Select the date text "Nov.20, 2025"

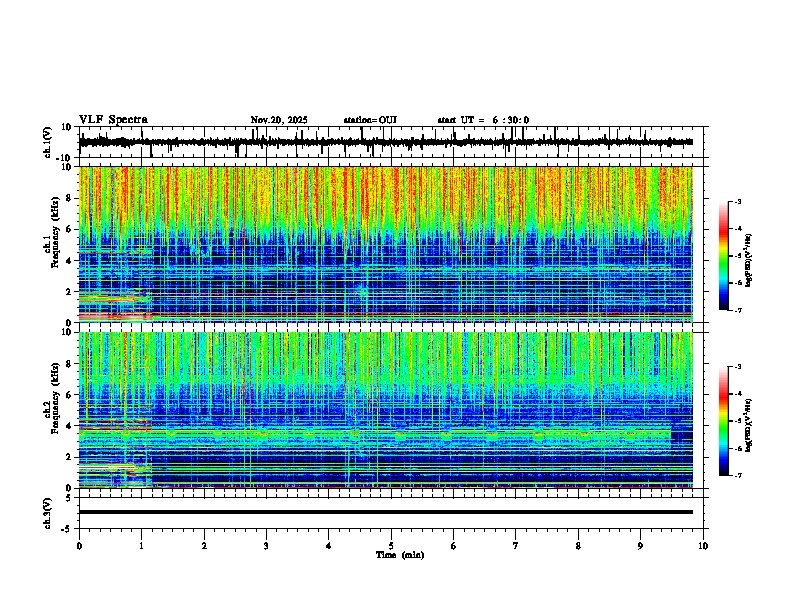(279, 120)
